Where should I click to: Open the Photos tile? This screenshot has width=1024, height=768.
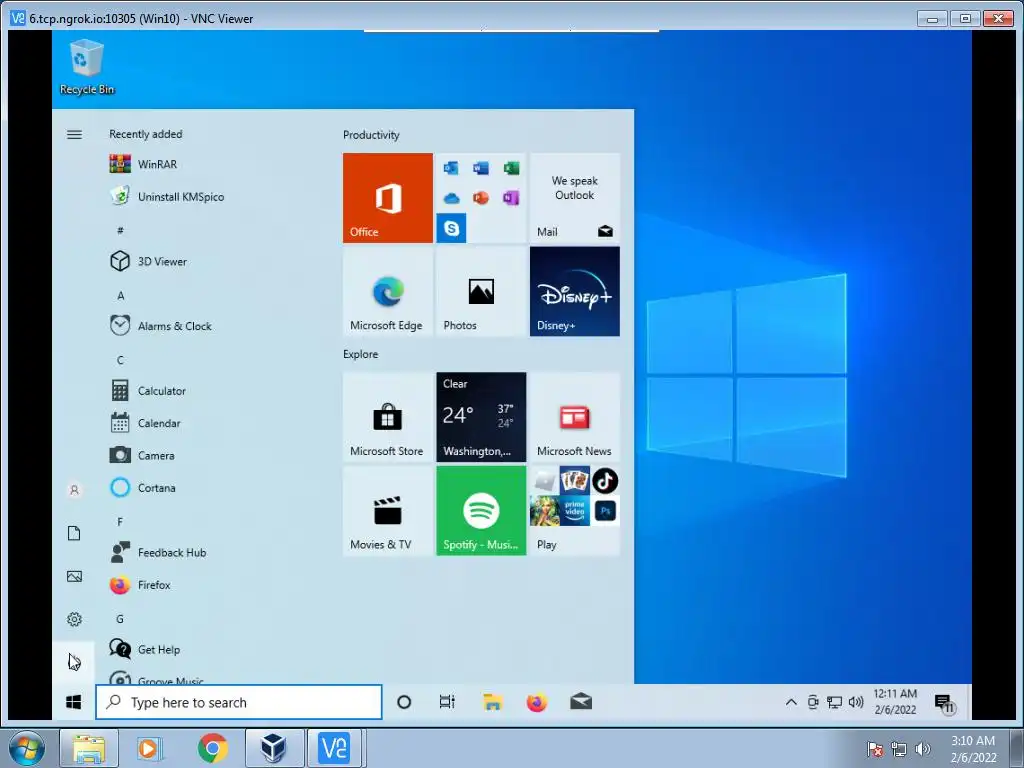point(481,291)
